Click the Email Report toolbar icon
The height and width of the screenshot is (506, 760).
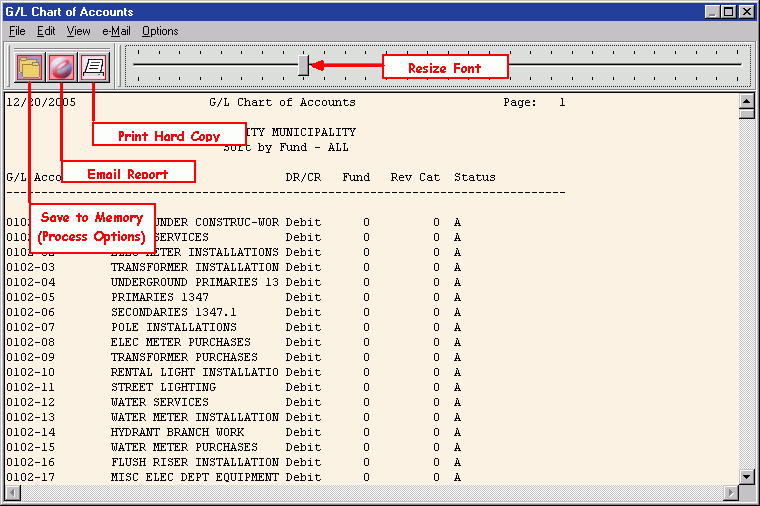(x=62, y=67)
